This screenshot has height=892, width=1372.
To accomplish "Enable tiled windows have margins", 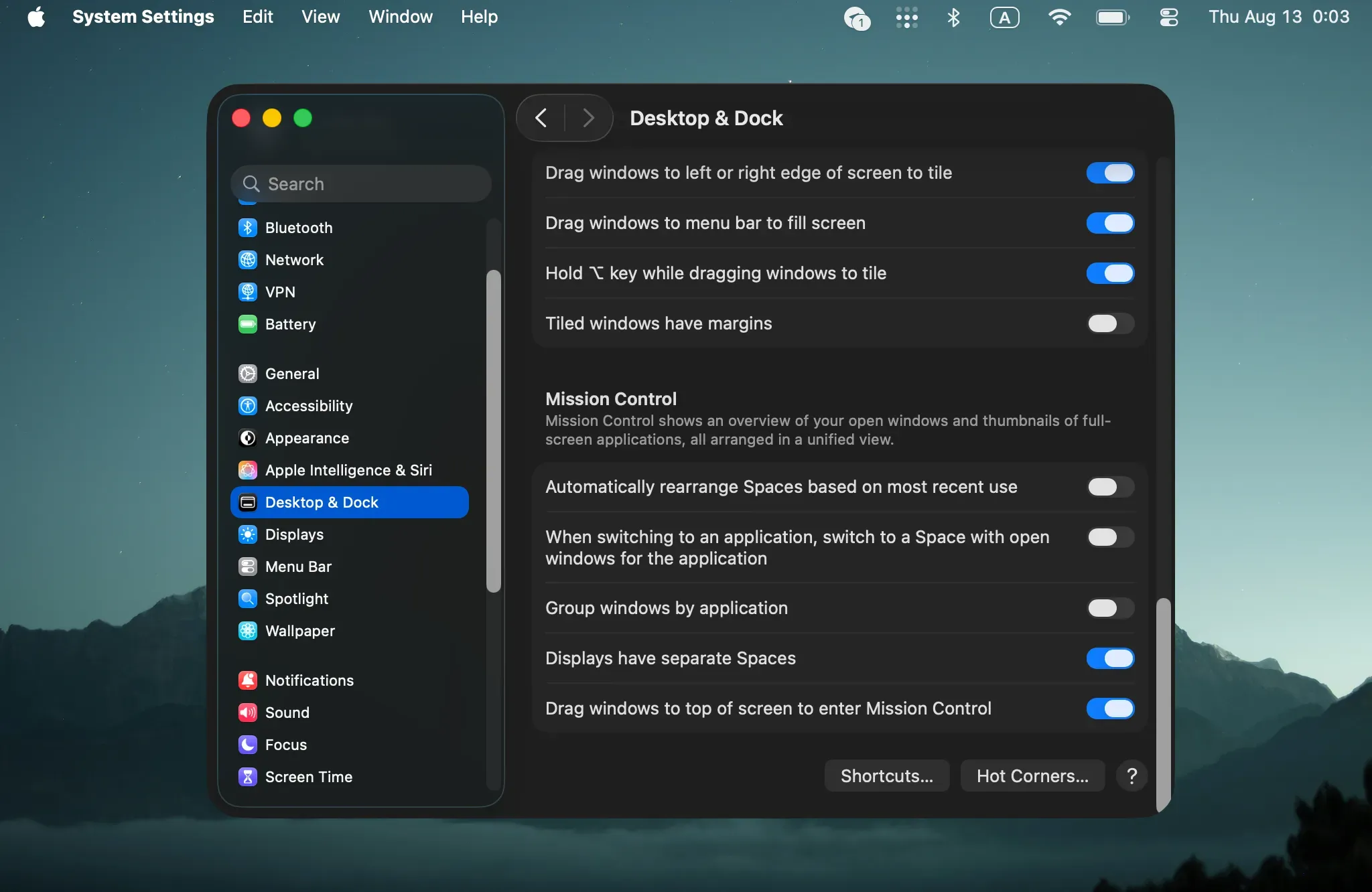I will [x=1110, y=323].
